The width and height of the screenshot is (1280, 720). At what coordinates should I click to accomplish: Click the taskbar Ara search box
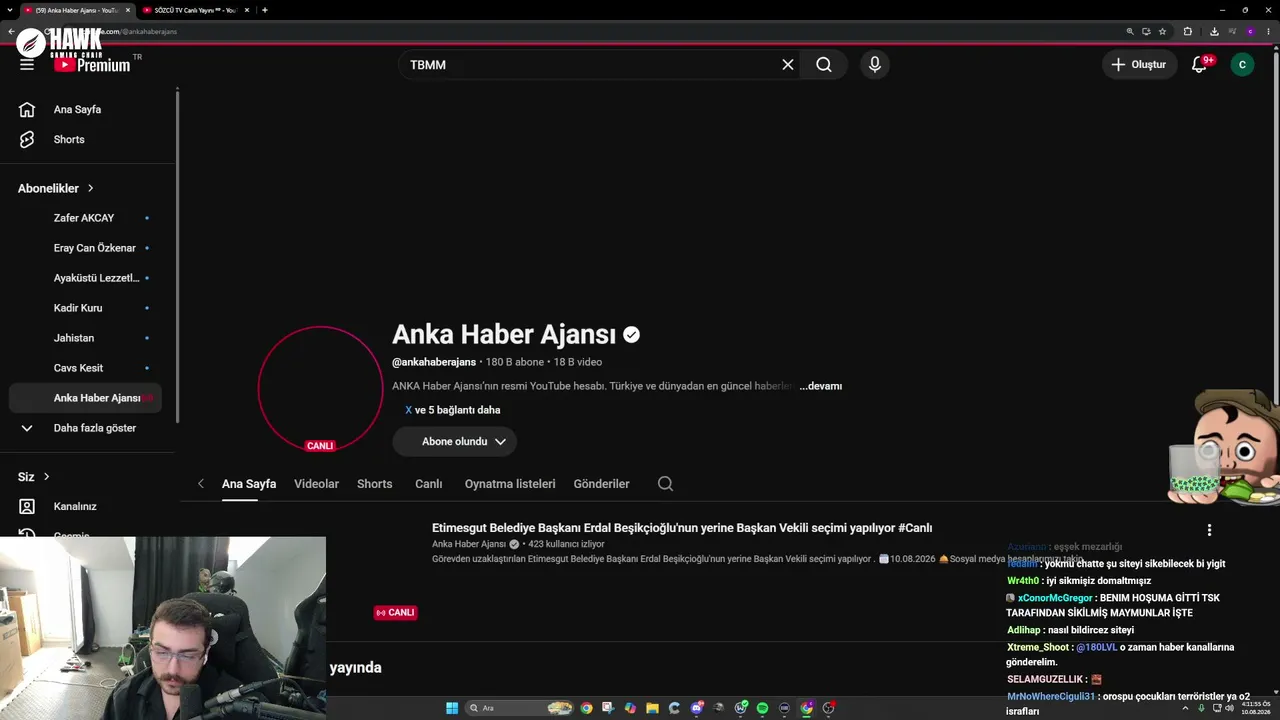point(520,708)
